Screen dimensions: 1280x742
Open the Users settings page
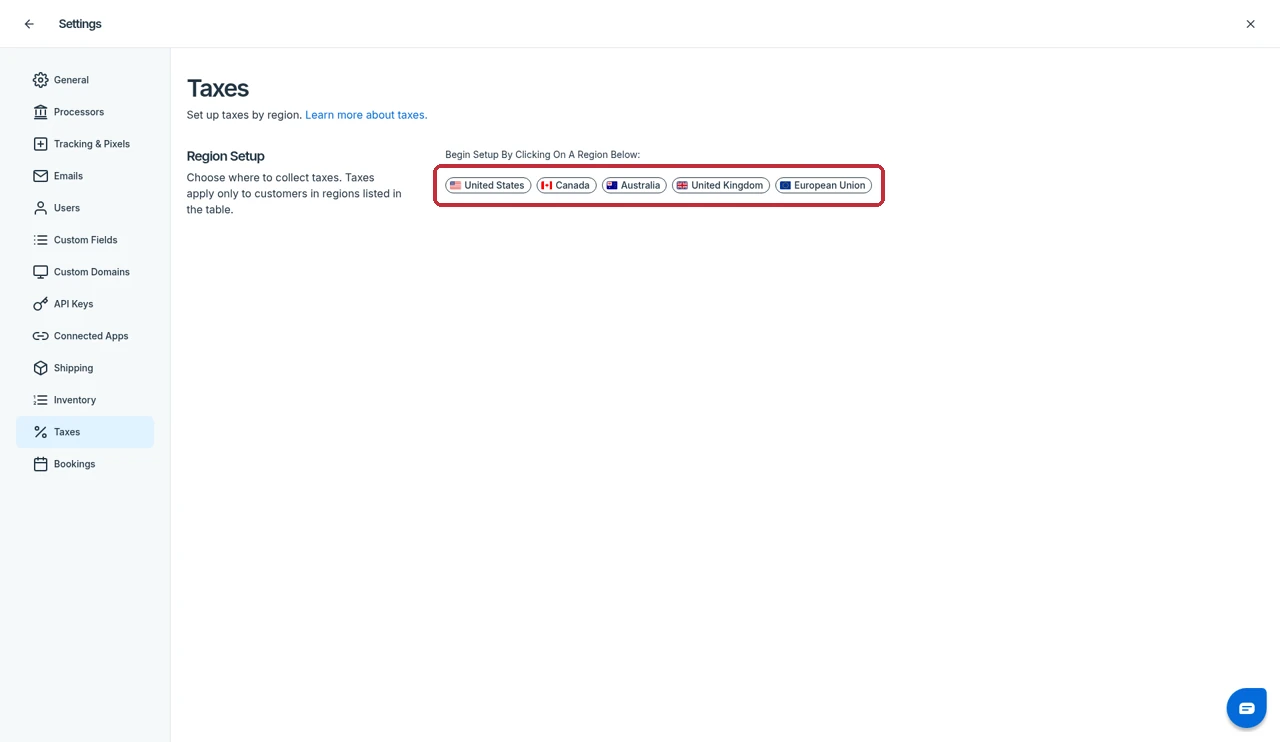coord(85,208)
